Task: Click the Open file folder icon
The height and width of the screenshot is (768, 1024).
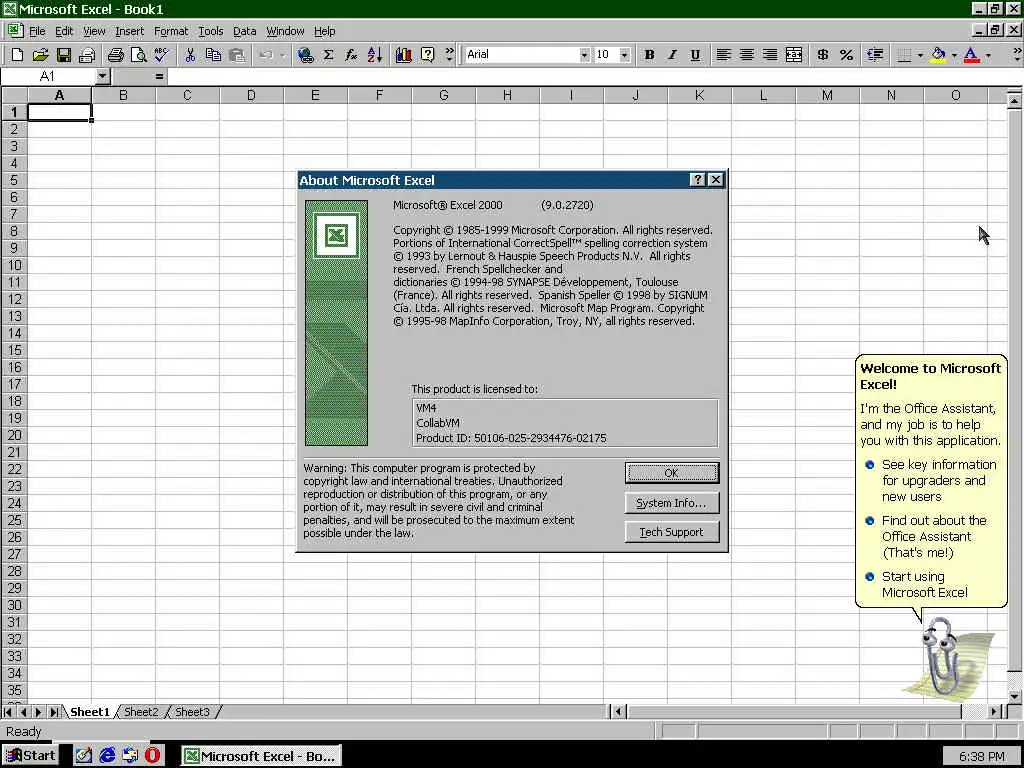Action: tap(40, 55)
